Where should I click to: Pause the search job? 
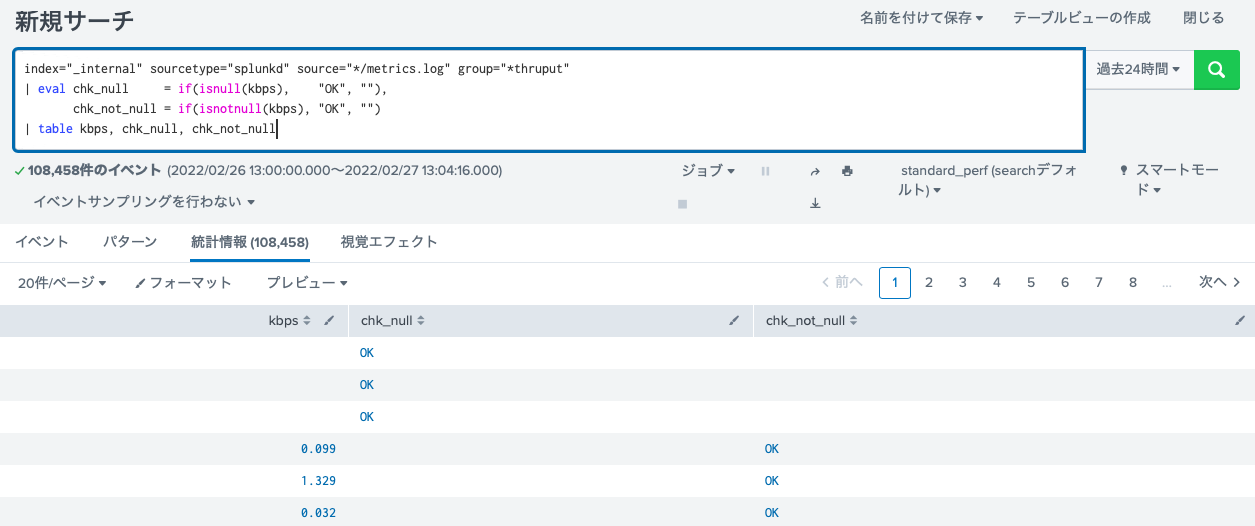(765, 171)
